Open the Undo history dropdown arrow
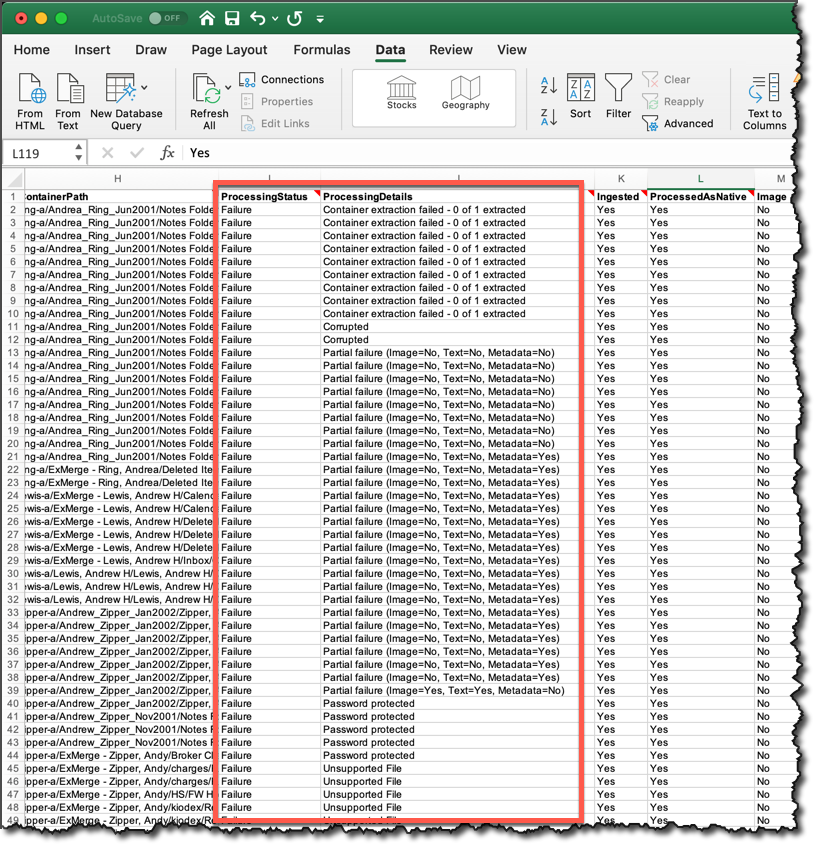The height and width of the screenshot is (845, 814). (x=275, y=19)
